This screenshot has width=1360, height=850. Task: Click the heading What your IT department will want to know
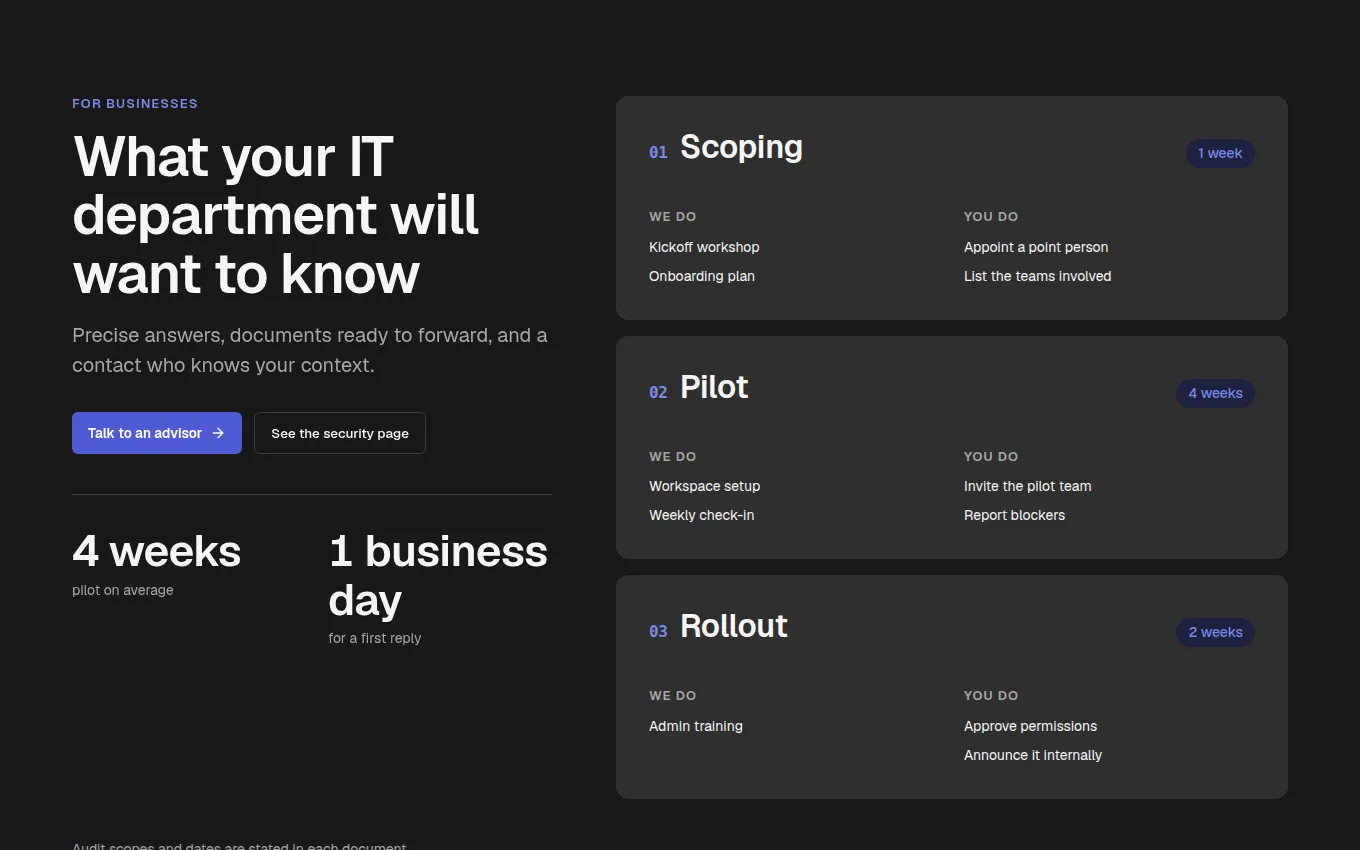click(276, 215)
